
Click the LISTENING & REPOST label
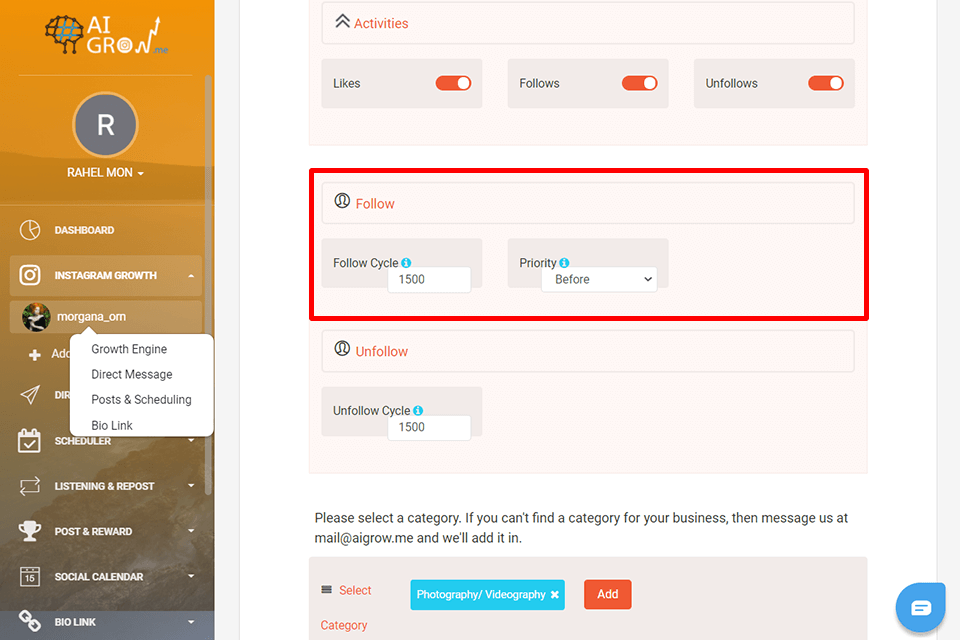[x=104, y=486]
